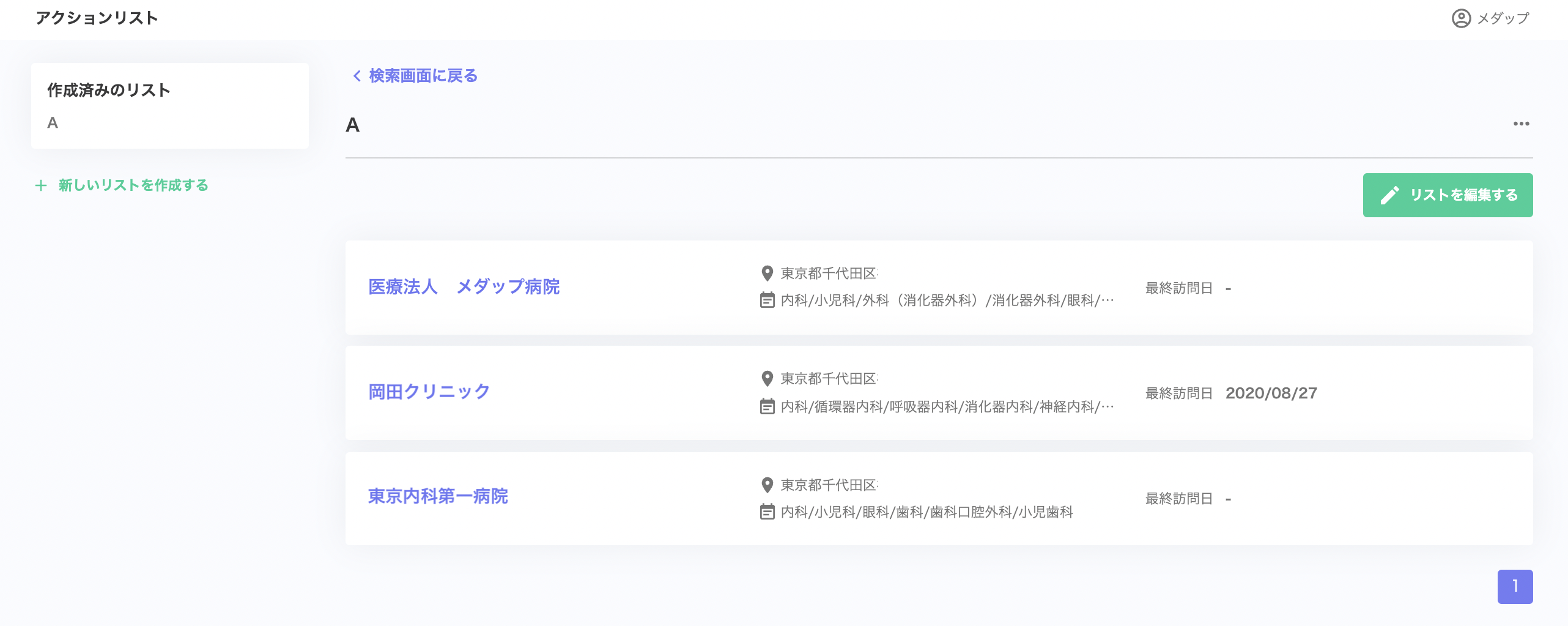Click the メダップ username text
The height and width of the screenshot is (626, 1568).
tap(1503, 18)
